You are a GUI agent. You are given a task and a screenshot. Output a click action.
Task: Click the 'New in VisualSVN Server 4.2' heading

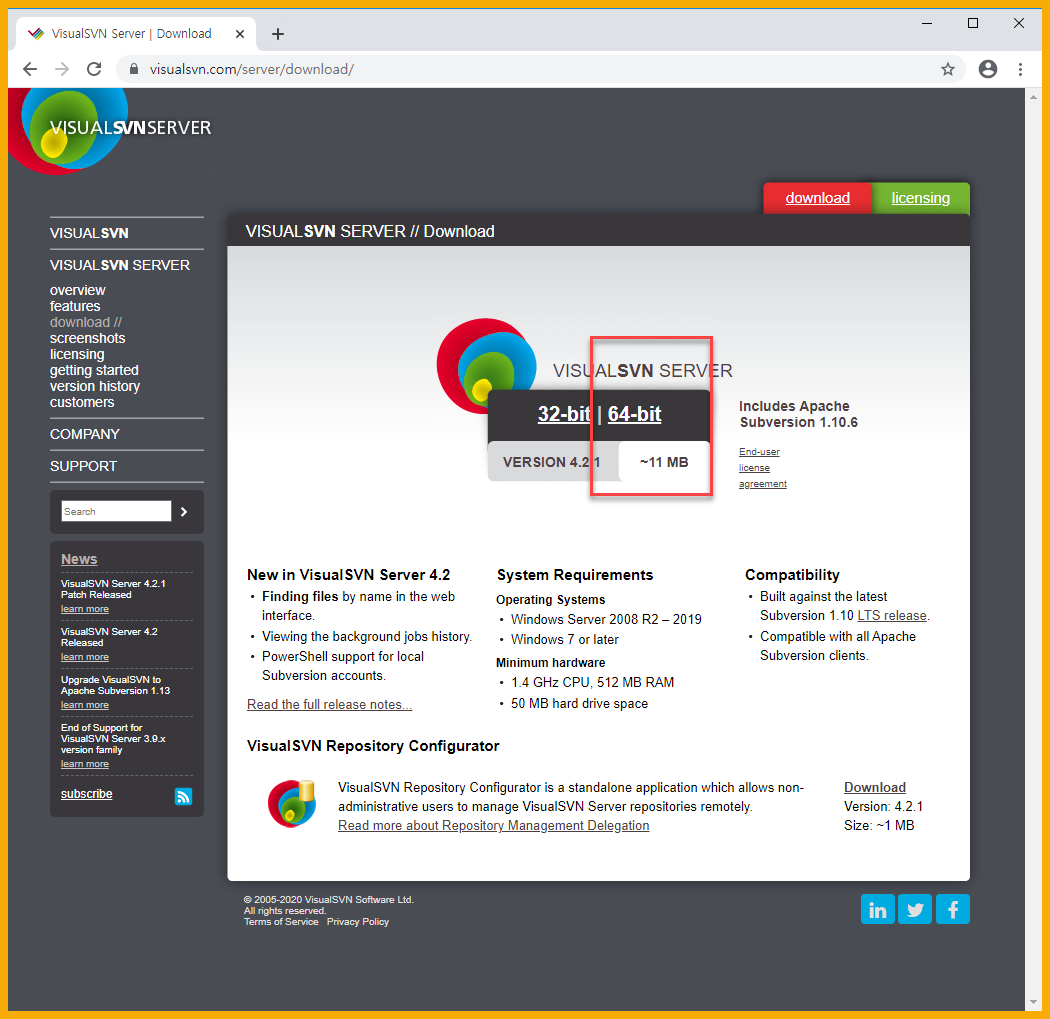point(348,574)
